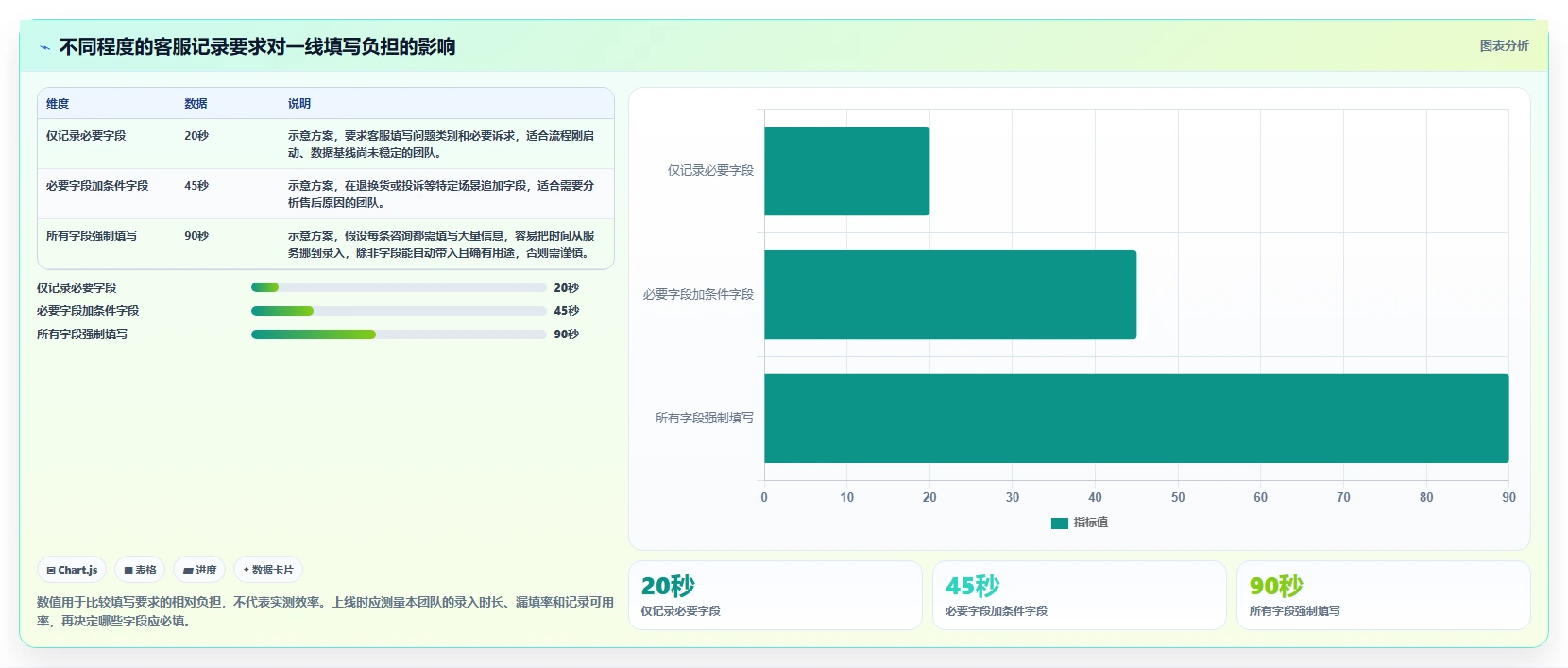Click the description beginning 示意方案，要求客服填写问题类别
This screenshot has height=668, width=1568.
(441, 145)
